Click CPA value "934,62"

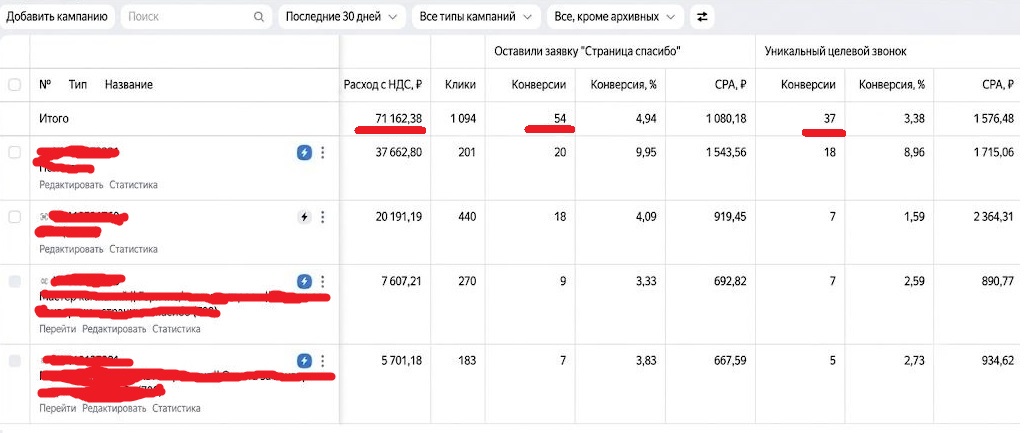pos(999,361)
